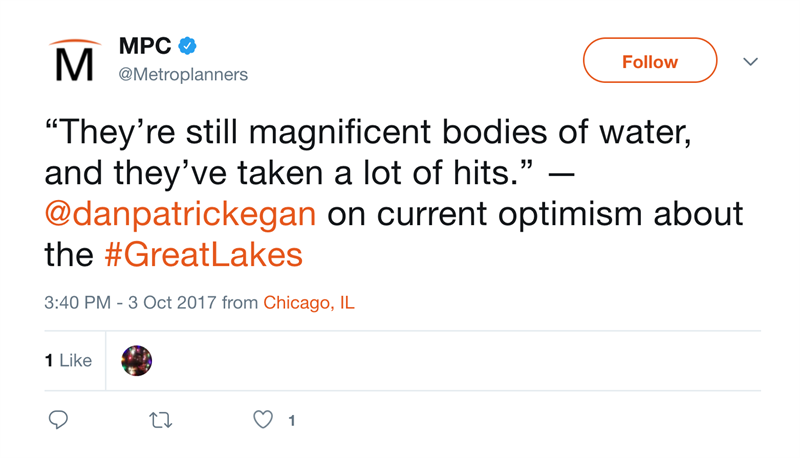Image resolution: width=800 pixels, height=458 pixels.
Task: Click the liker's profile thumbnail
Action: 136,360
